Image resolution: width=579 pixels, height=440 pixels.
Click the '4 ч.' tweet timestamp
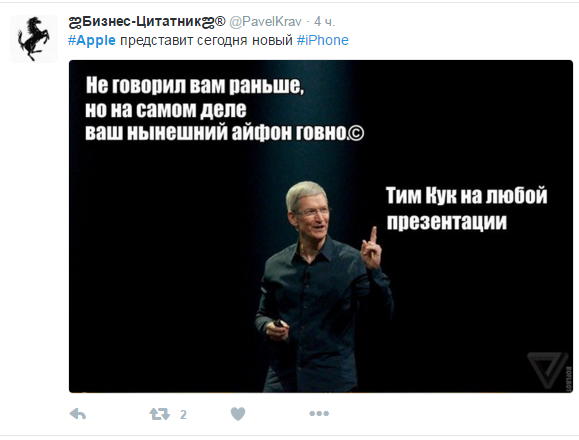[325, 22]
